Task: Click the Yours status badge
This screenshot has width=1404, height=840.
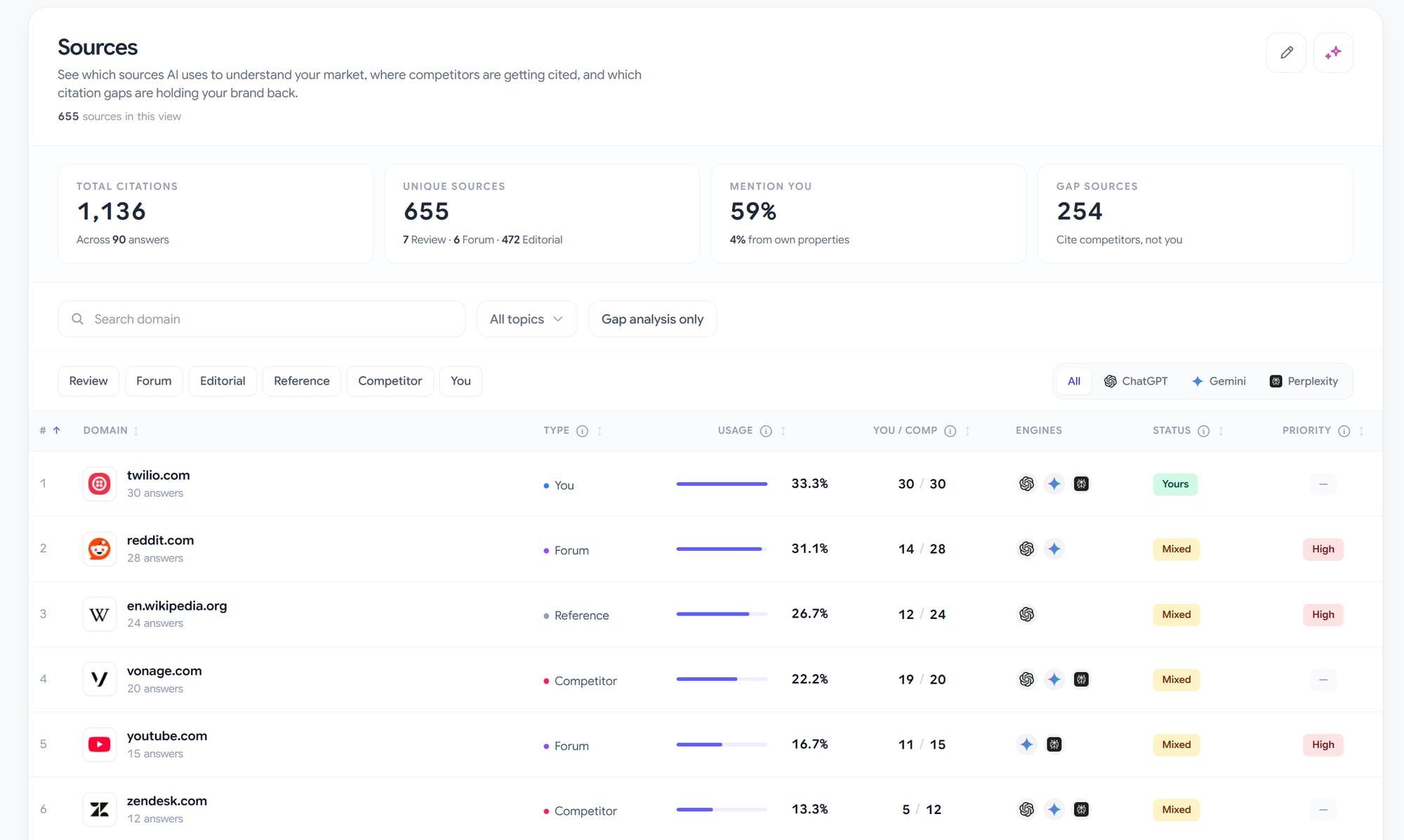Action: [x=1175, y=484]
